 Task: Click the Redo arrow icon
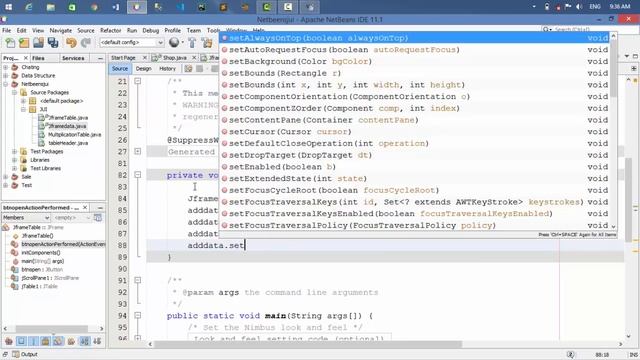tap(86, 42)
